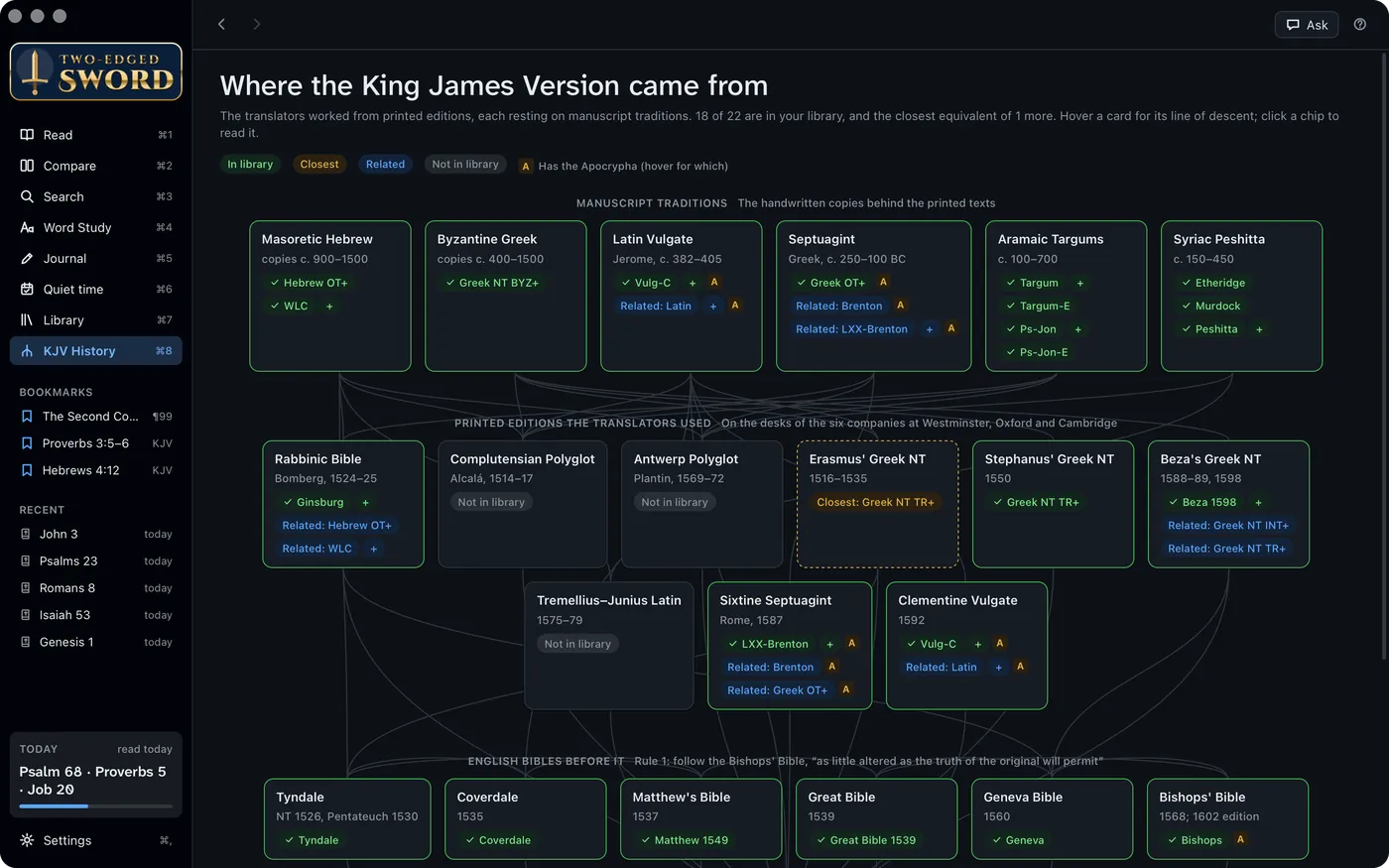
Task: Click the plus icon next to Ginsburg
Action: click(365, 503)
